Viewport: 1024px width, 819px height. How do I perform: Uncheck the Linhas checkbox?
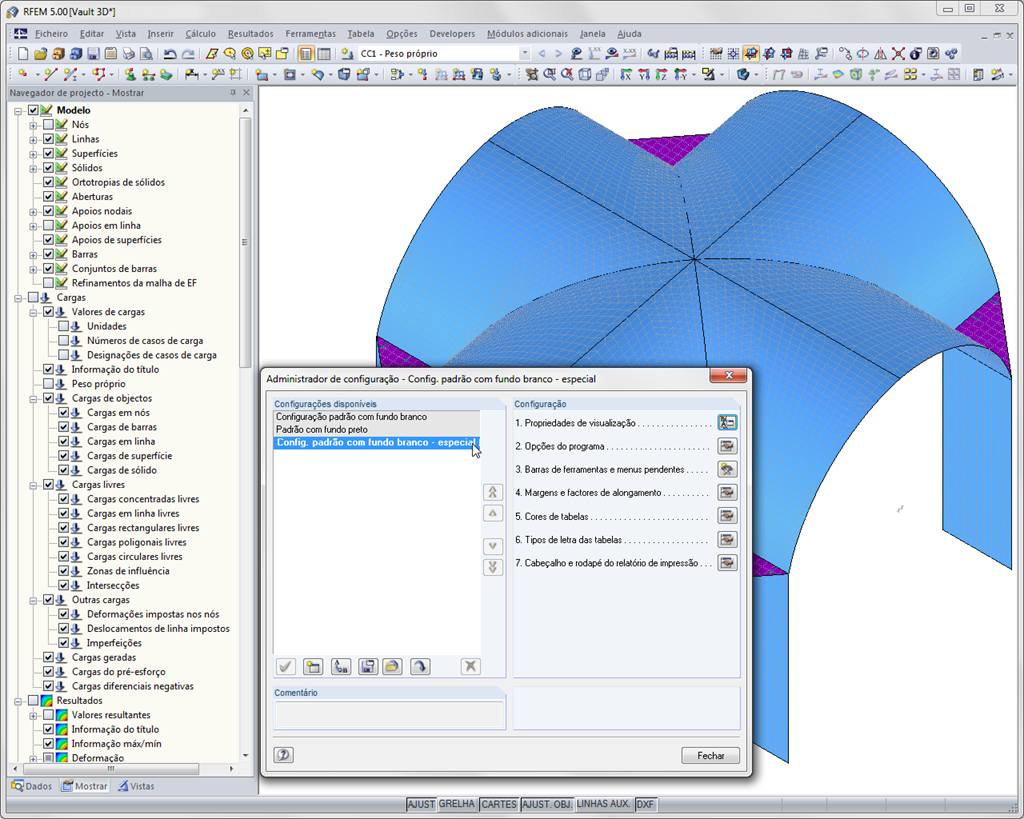point(48,139)
